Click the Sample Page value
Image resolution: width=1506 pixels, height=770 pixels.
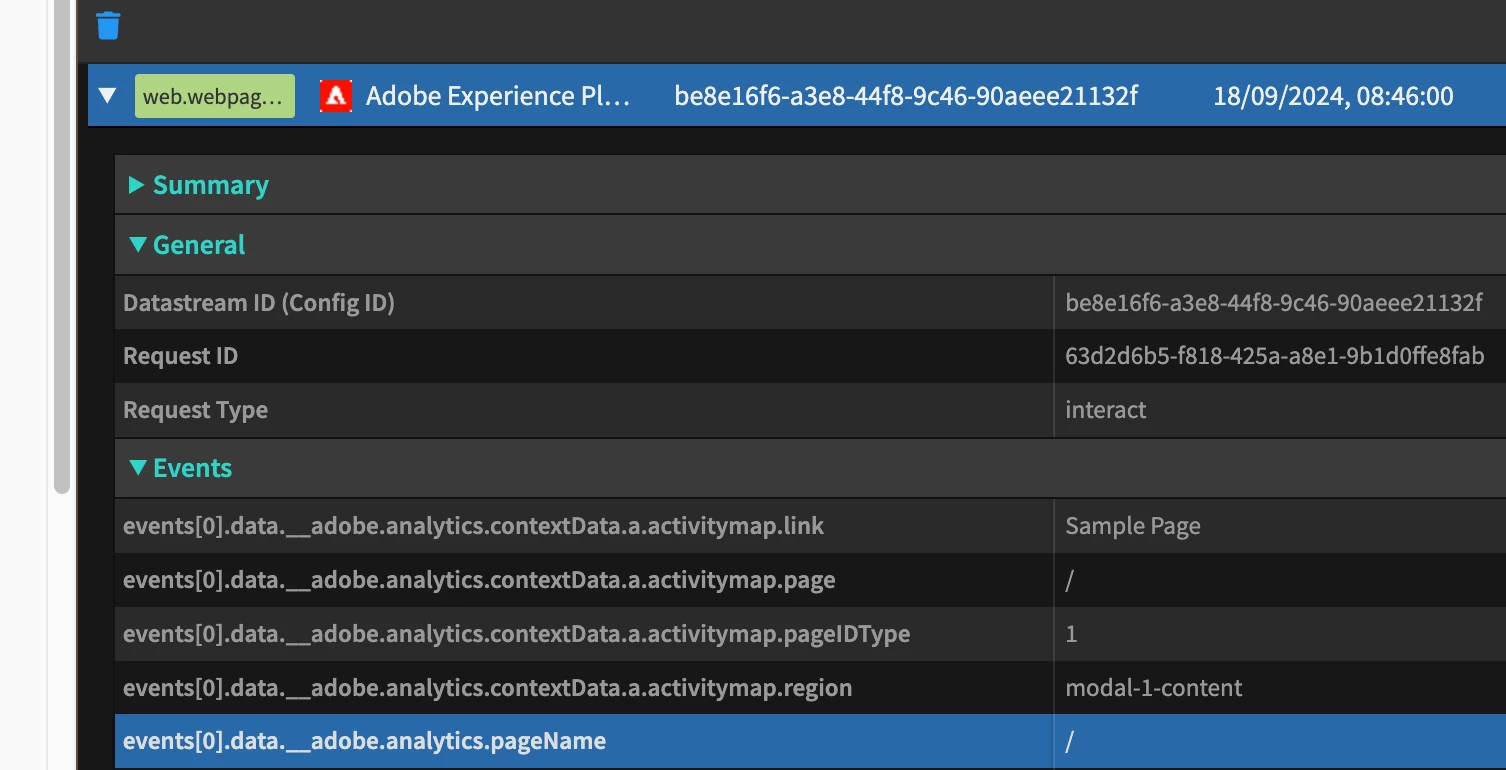[1133, 526]
